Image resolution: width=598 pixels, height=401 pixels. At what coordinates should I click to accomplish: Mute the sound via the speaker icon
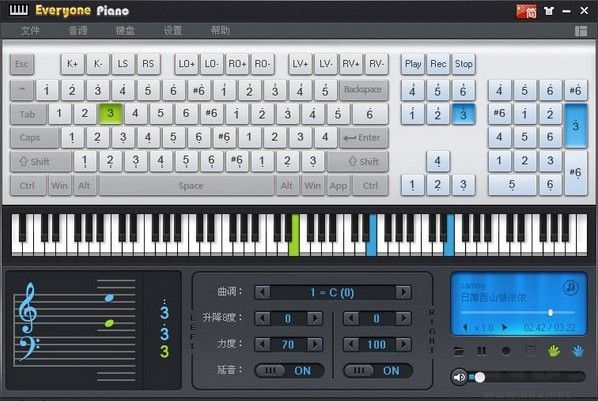[x=460, y=377]
